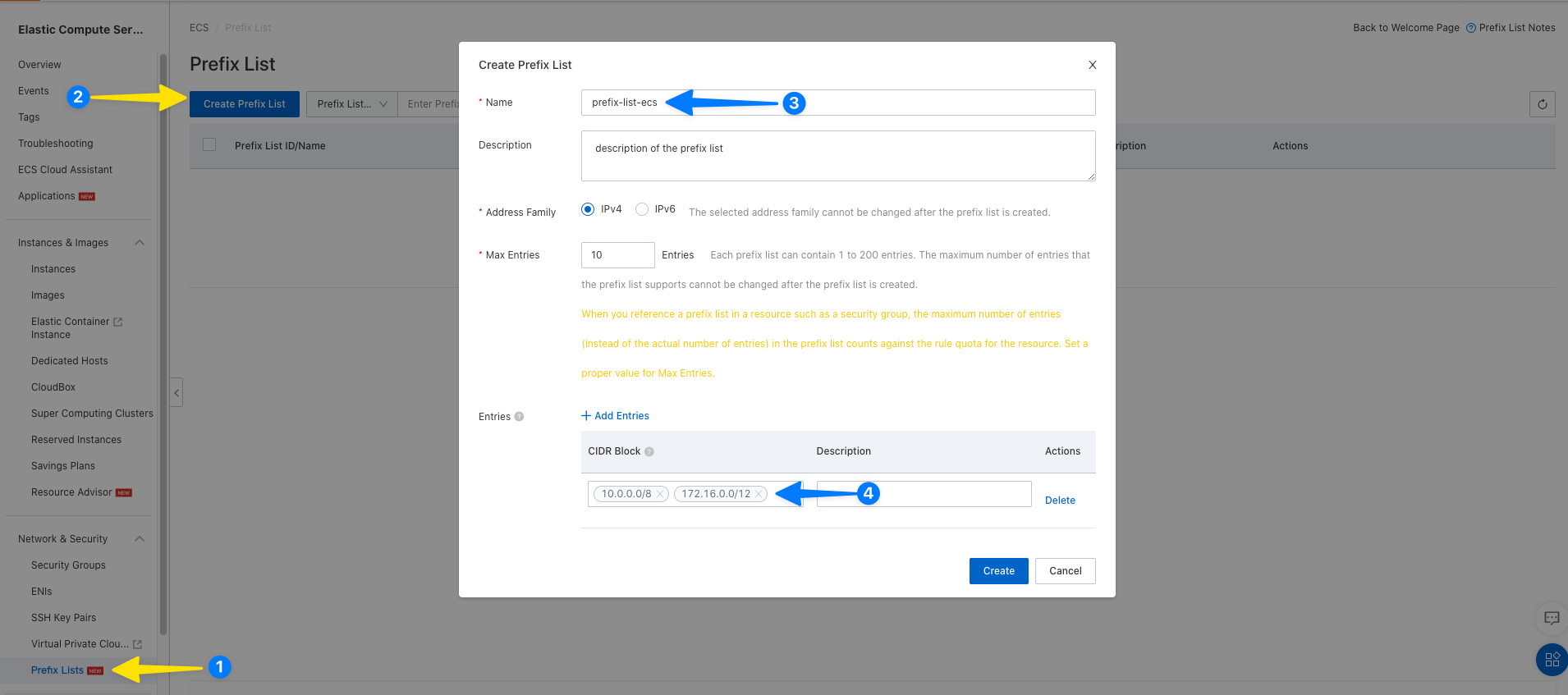Click the blue quick-access grid icon in the corner

click(1552, 659)
